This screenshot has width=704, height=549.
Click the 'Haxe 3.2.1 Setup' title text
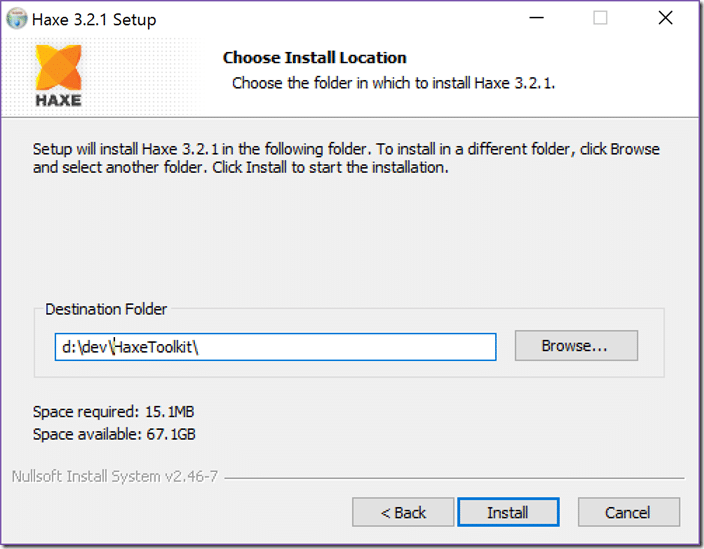click(x=94, y=20)
